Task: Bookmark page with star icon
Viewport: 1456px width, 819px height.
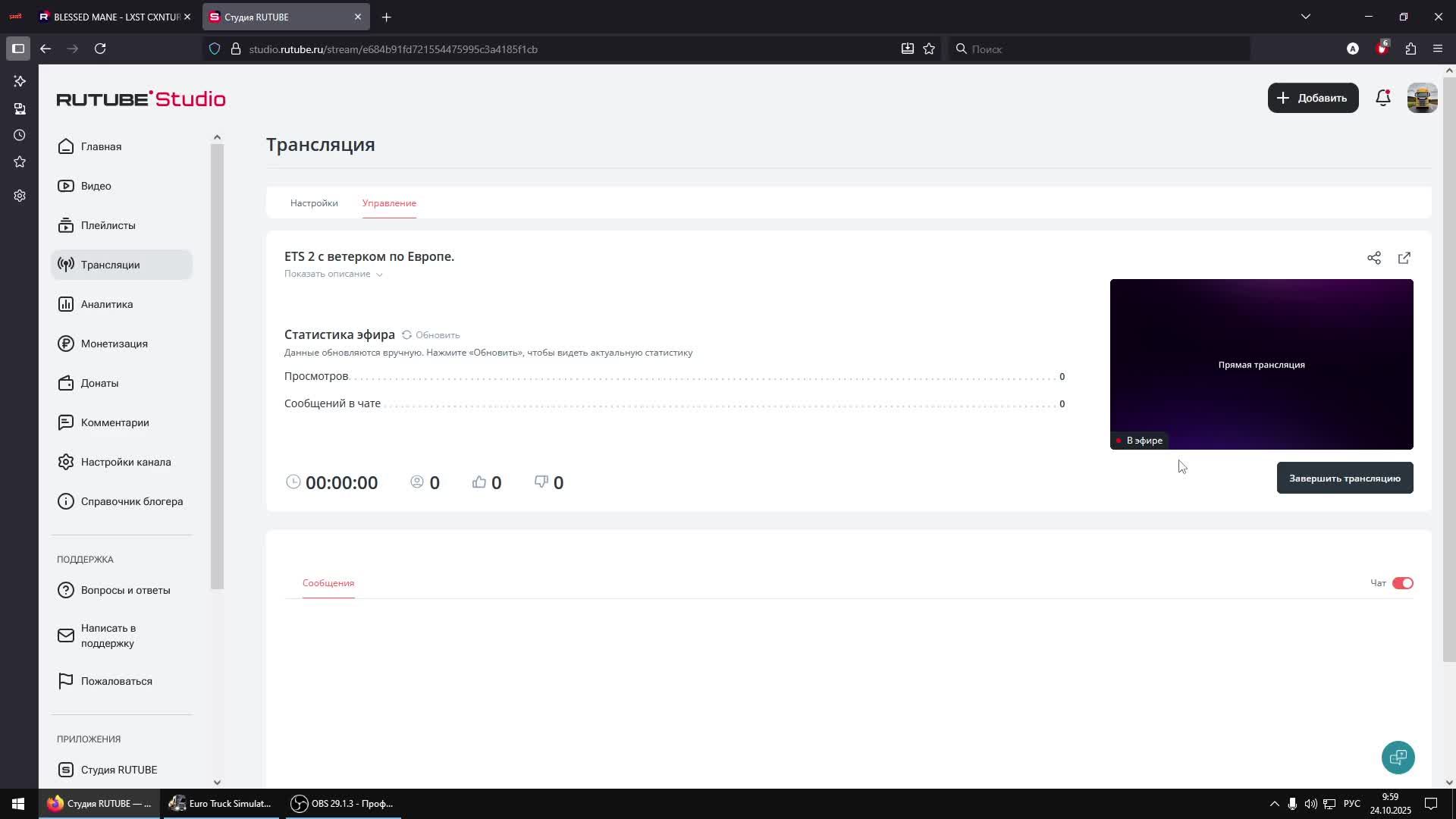Action: click(929, 49)
